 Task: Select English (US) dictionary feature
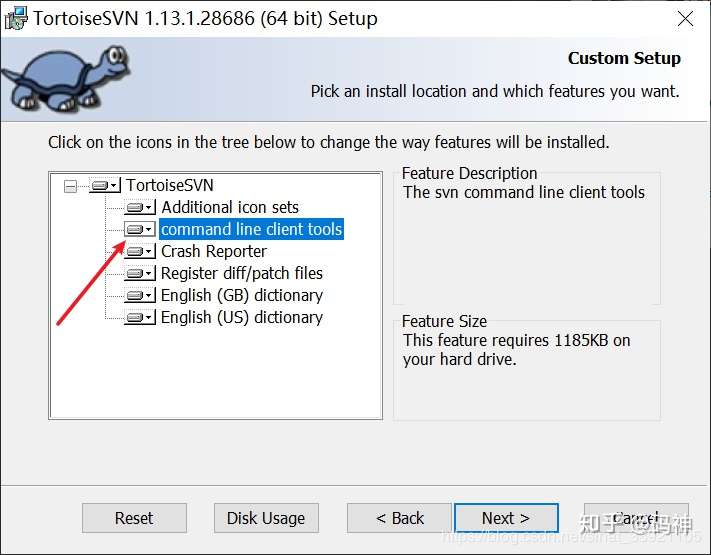click(242, 317)
